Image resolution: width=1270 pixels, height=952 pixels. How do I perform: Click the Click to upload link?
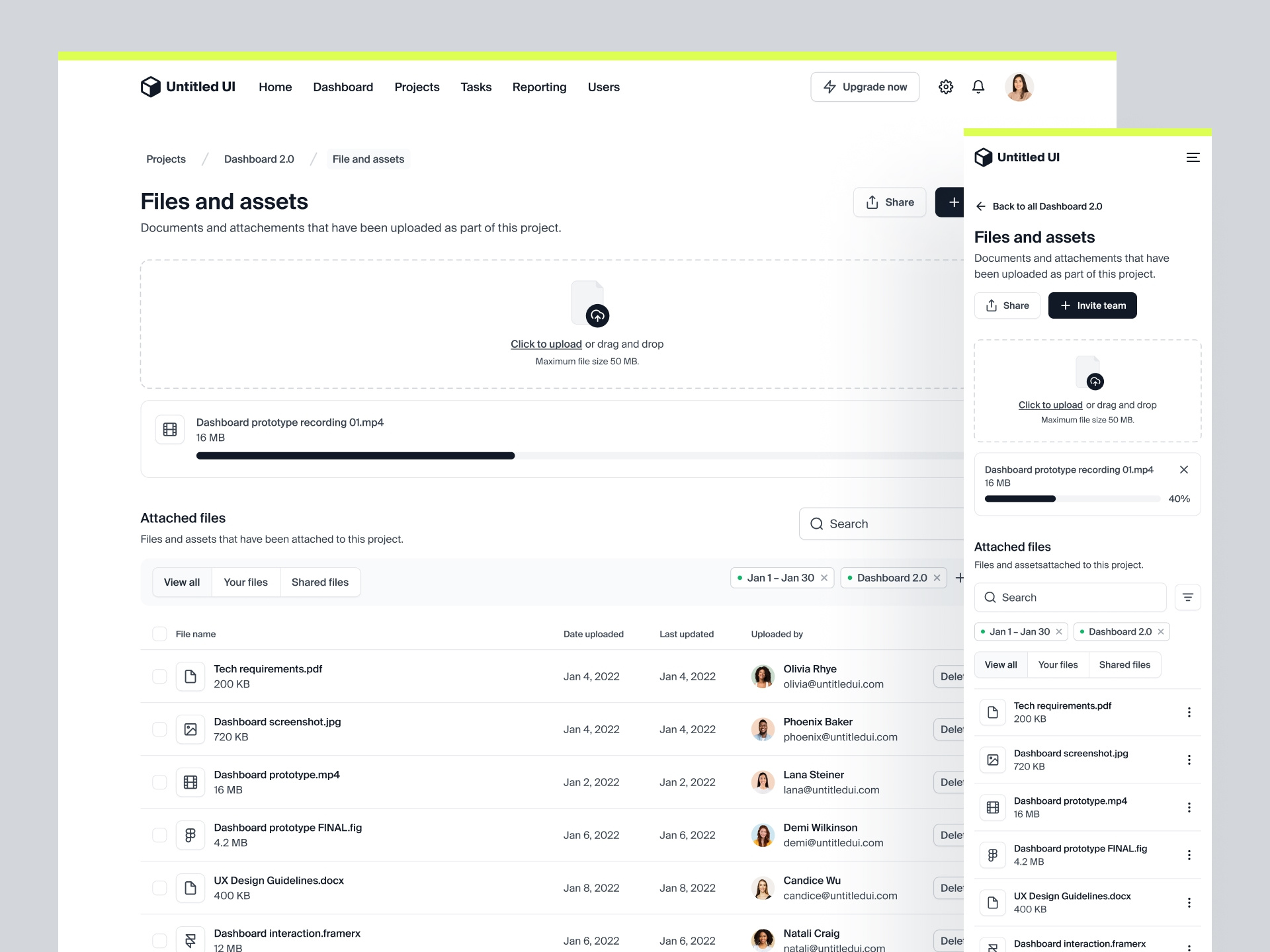click(x=546, y=344)
